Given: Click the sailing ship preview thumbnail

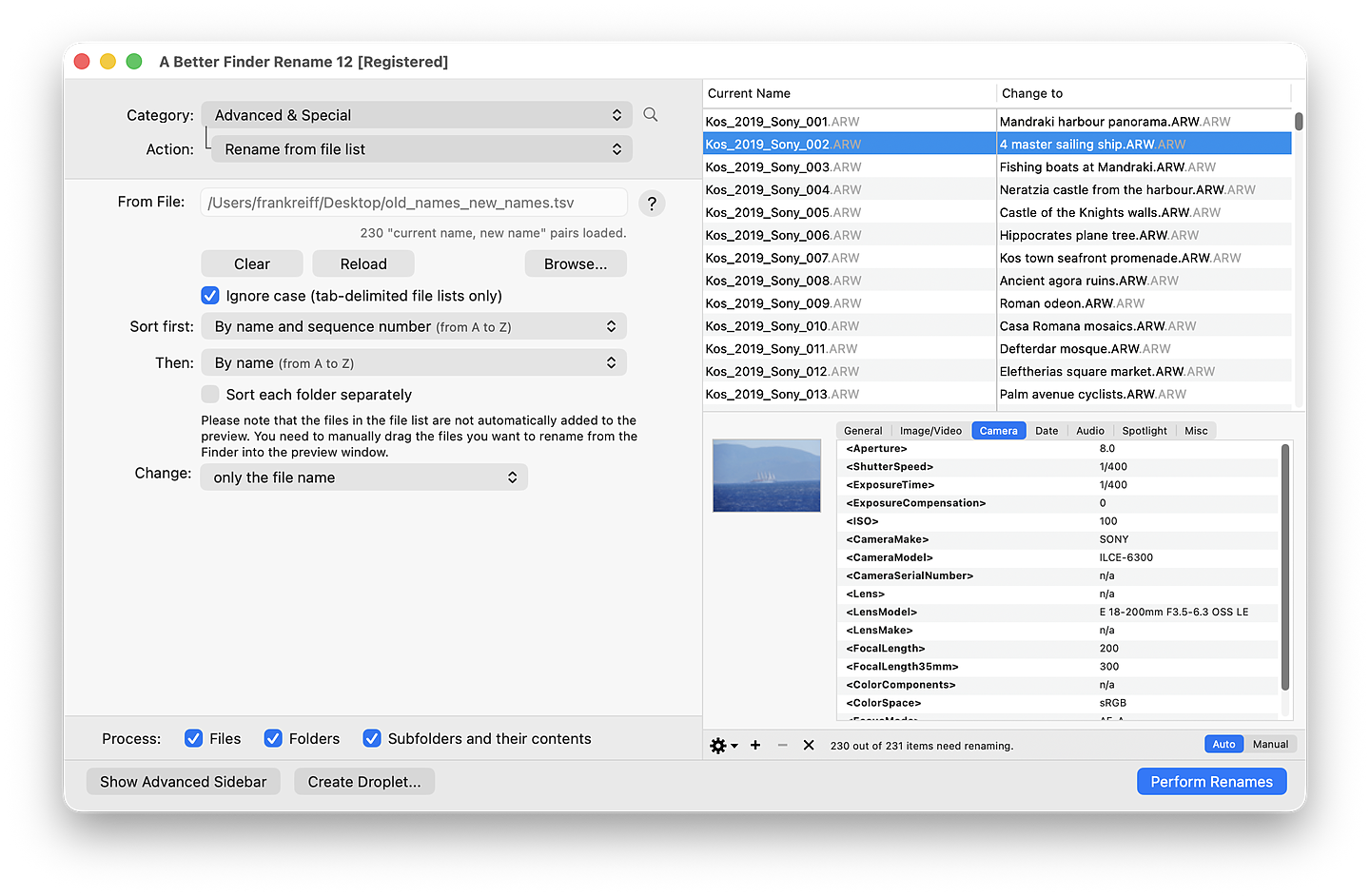Looking at the screenshot, I should point(767,476).
